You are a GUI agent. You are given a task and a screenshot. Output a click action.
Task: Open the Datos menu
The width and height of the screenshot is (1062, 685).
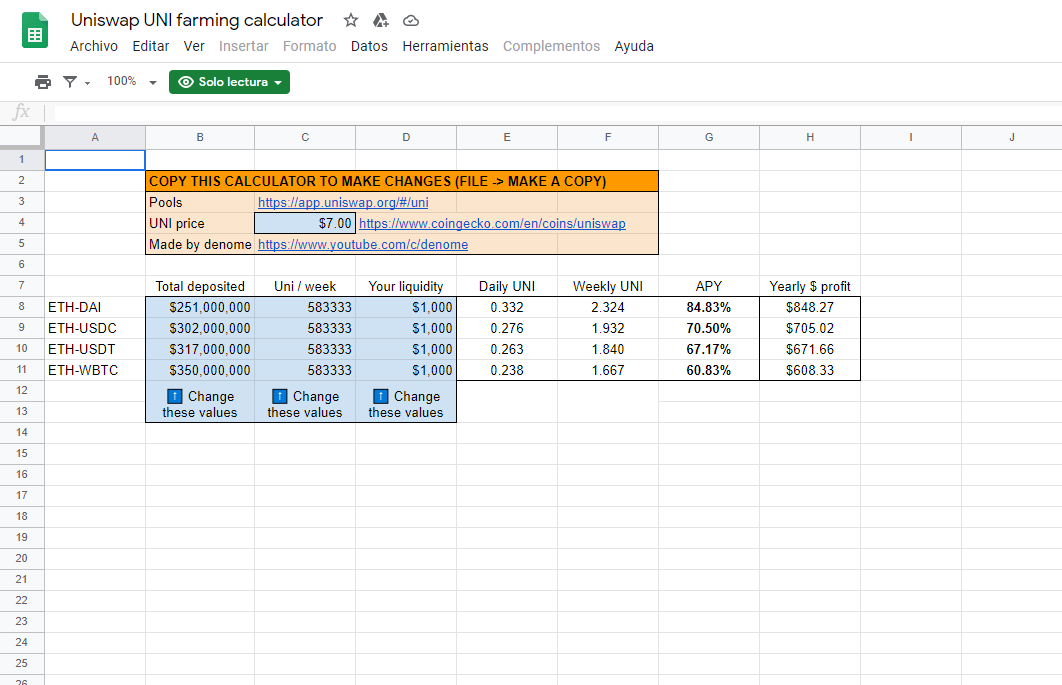(x=369, y=46)
